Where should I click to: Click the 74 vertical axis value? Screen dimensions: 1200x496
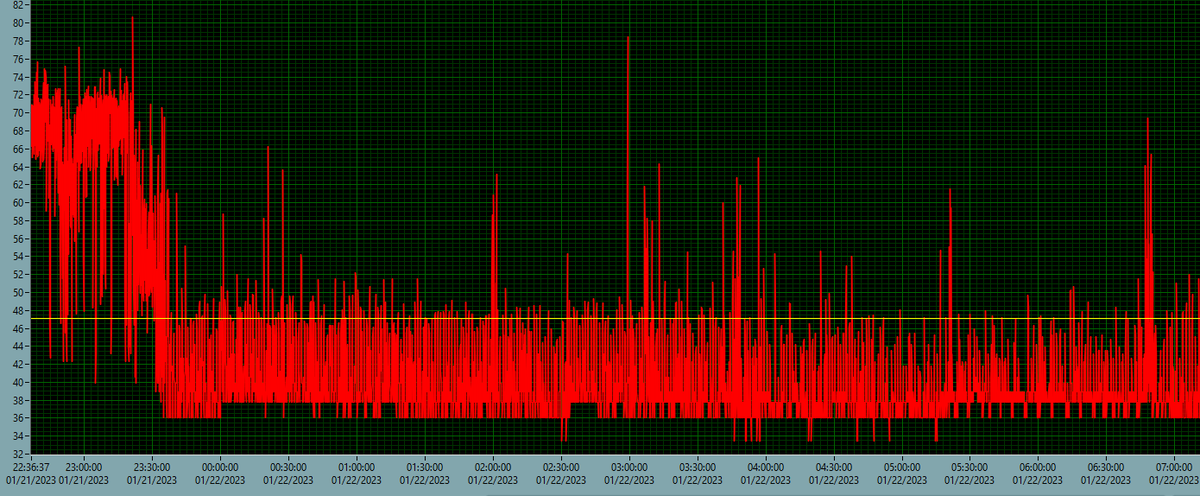[20, 76]
